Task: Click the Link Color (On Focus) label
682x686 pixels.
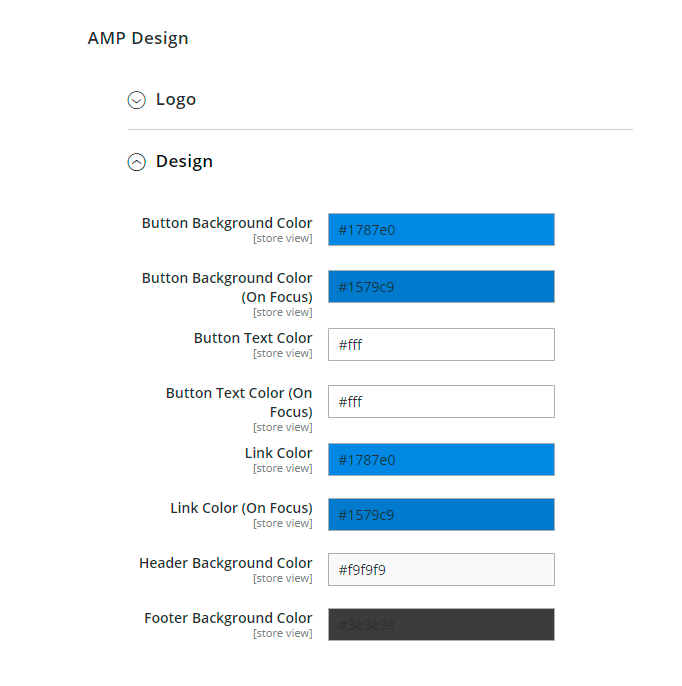Action: 241,508
